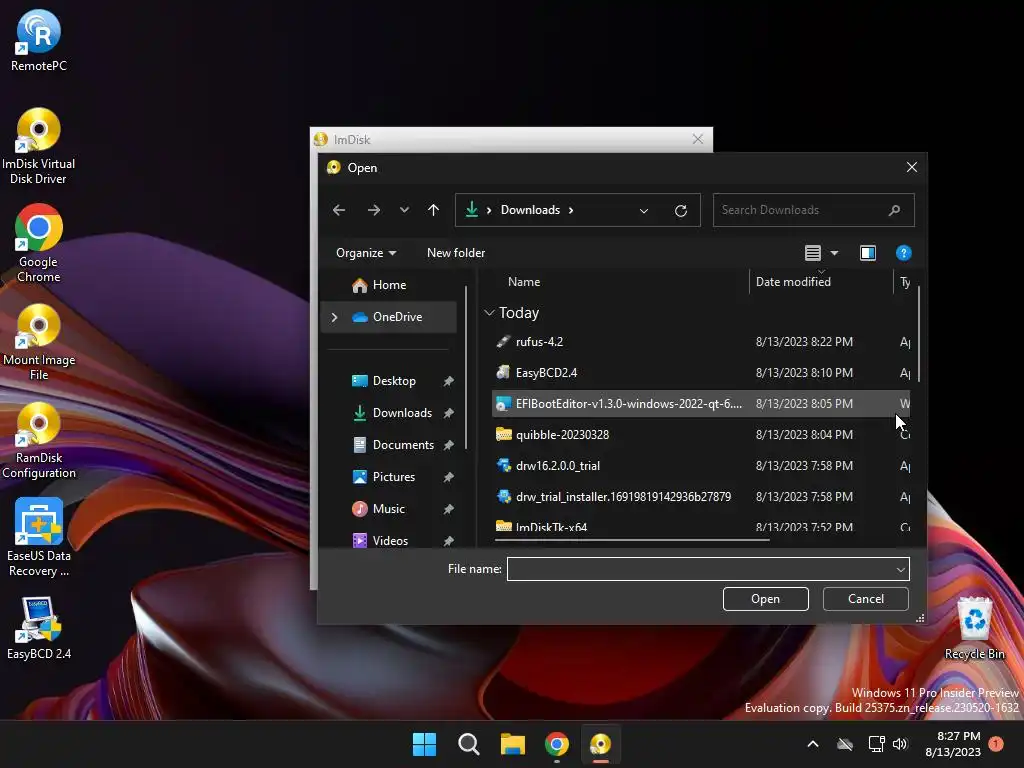Open the volume tray icon
The image size is (1024, 768).
click(900, 744)
